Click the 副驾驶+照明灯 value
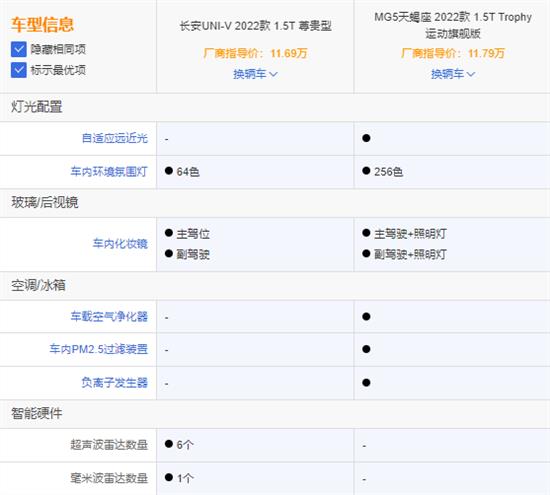The image size is (550, 495). coord(410,254)
